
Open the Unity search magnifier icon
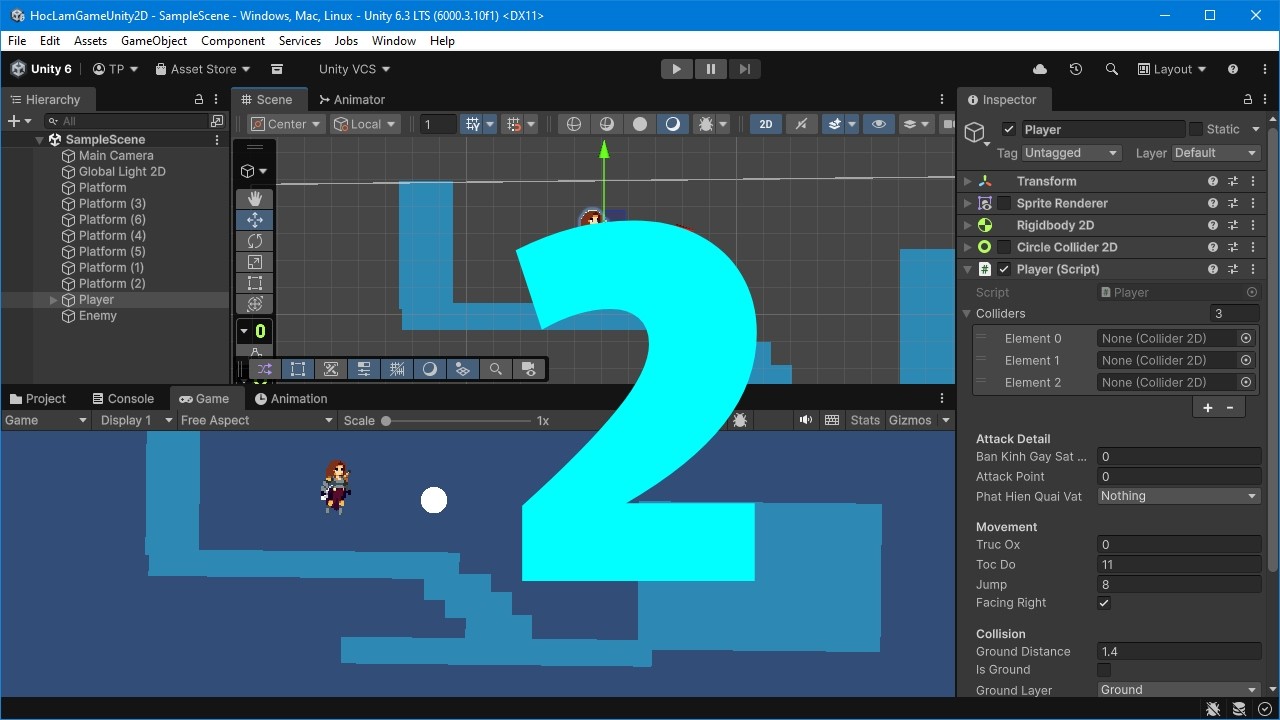click(1112, 69)
